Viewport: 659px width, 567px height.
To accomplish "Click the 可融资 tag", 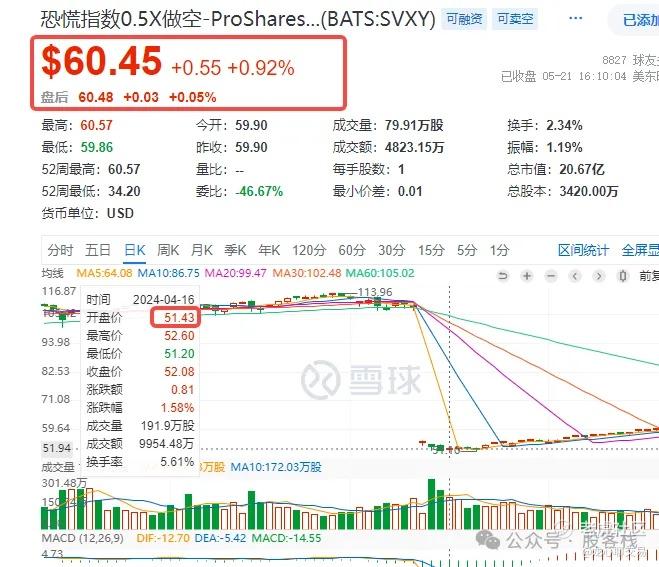I will 464,19.
